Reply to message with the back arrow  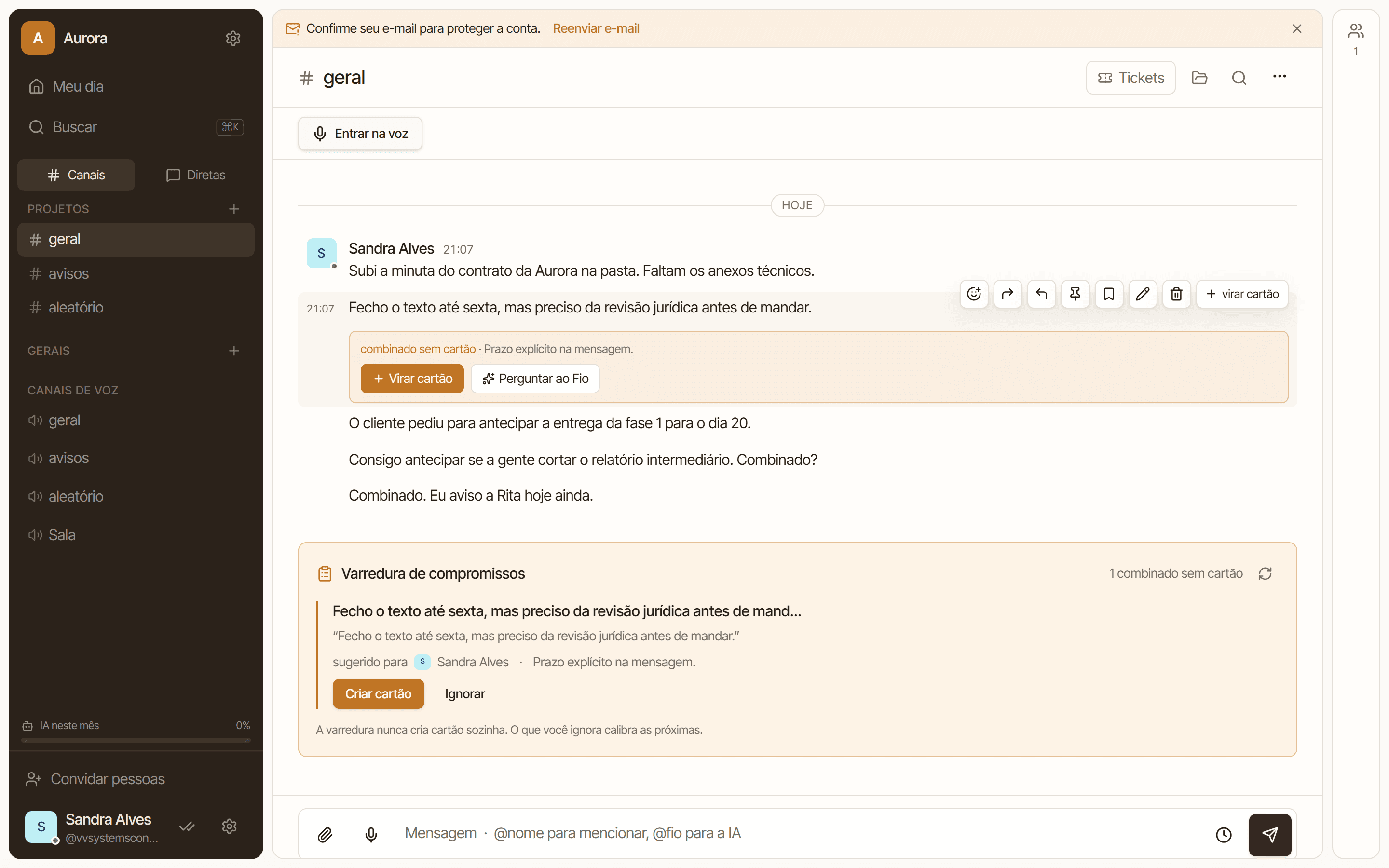click(1041, 294)
